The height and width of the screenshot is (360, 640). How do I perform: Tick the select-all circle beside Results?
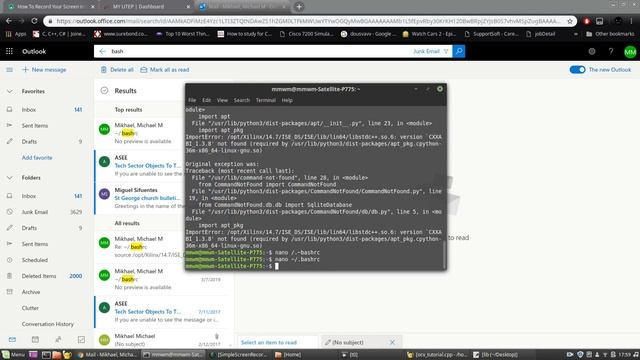(x=104, y=91)
